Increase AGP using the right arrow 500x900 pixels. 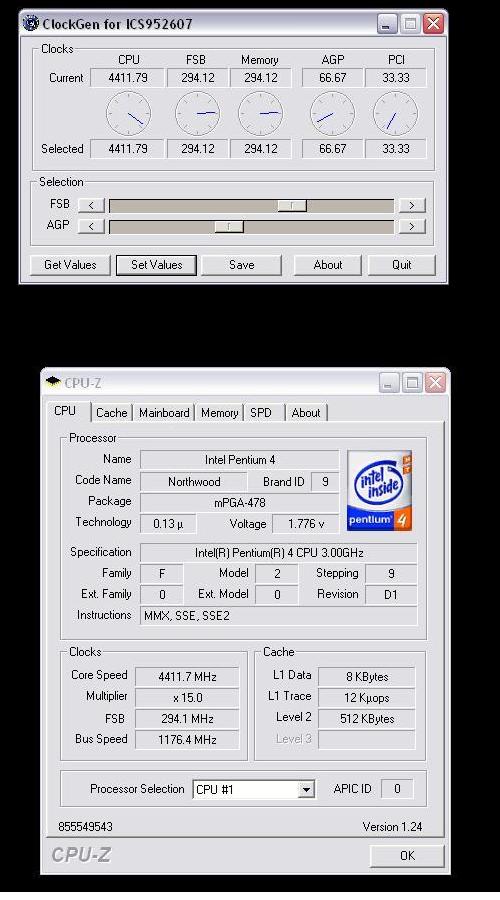[x=412, y=226]
